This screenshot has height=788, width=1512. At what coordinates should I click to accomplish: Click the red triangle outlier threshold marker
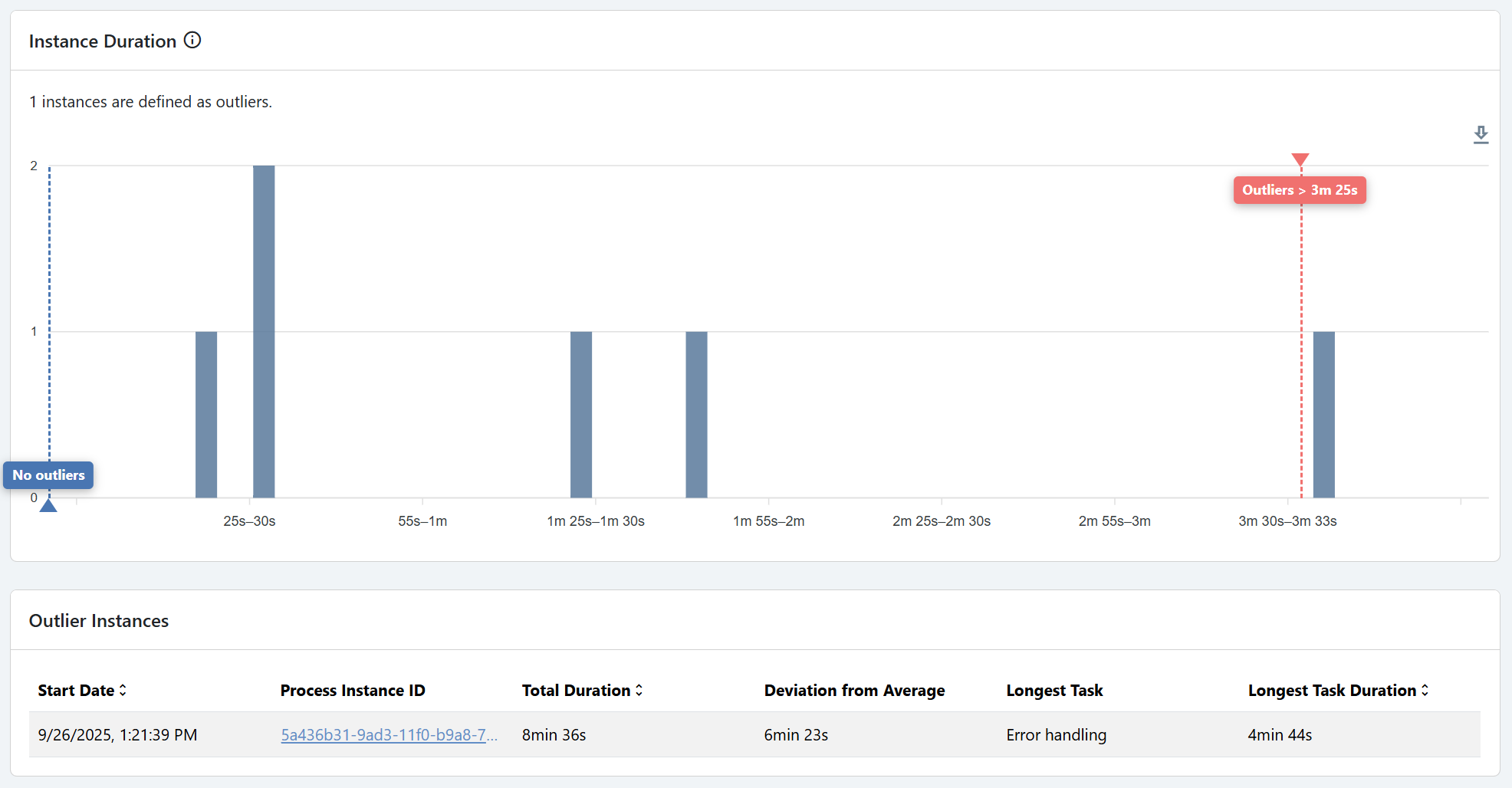point(1300,159)
